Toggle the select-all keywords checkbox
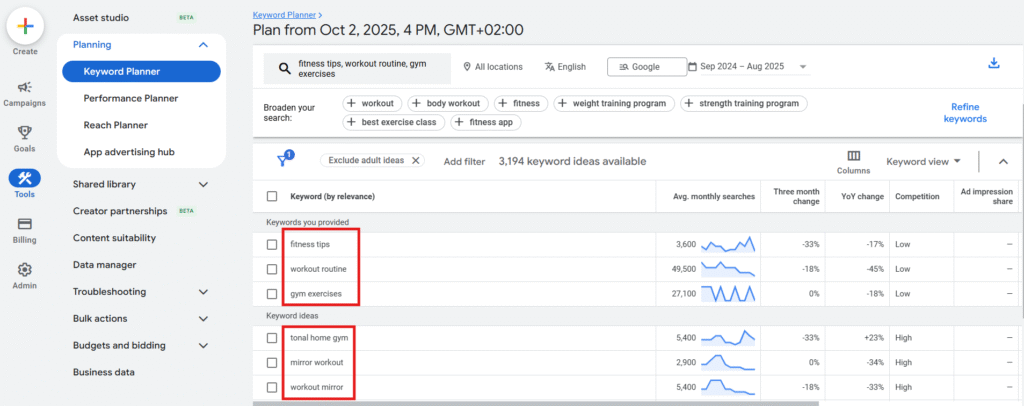 [272, 196]
